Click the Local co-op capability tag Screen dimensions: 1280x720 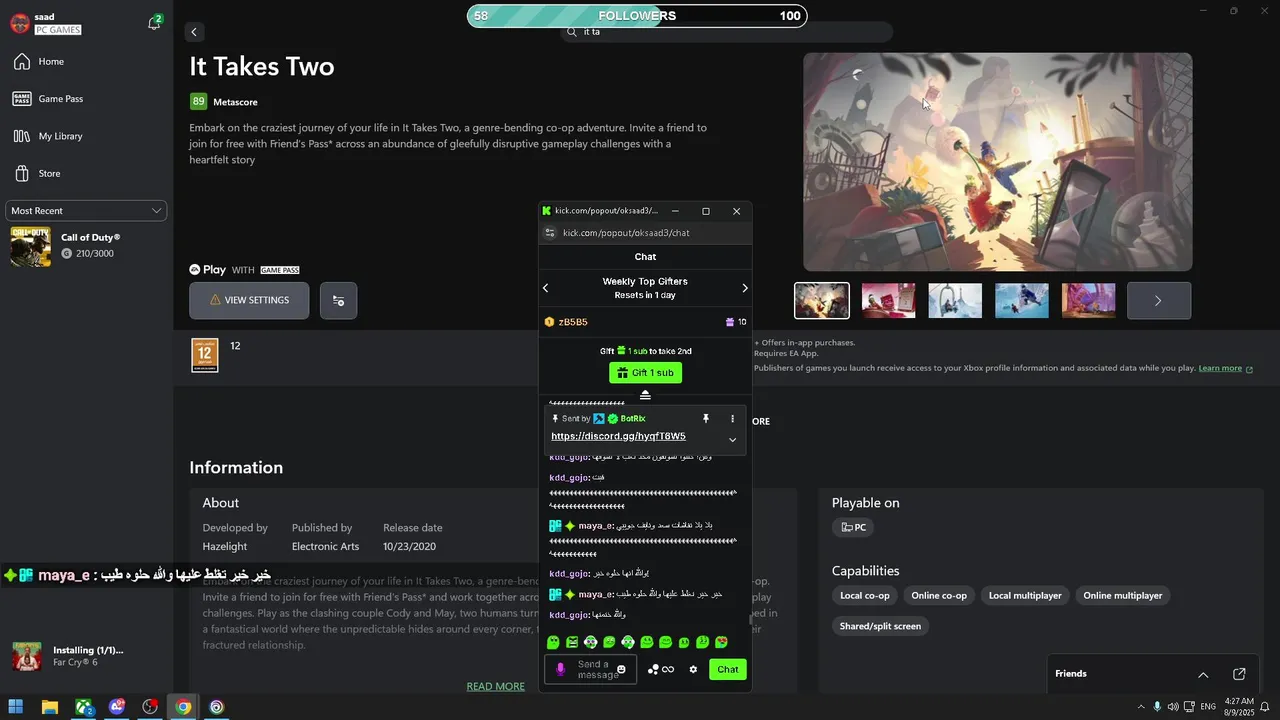pyautogui.click(x=864, y=595)
